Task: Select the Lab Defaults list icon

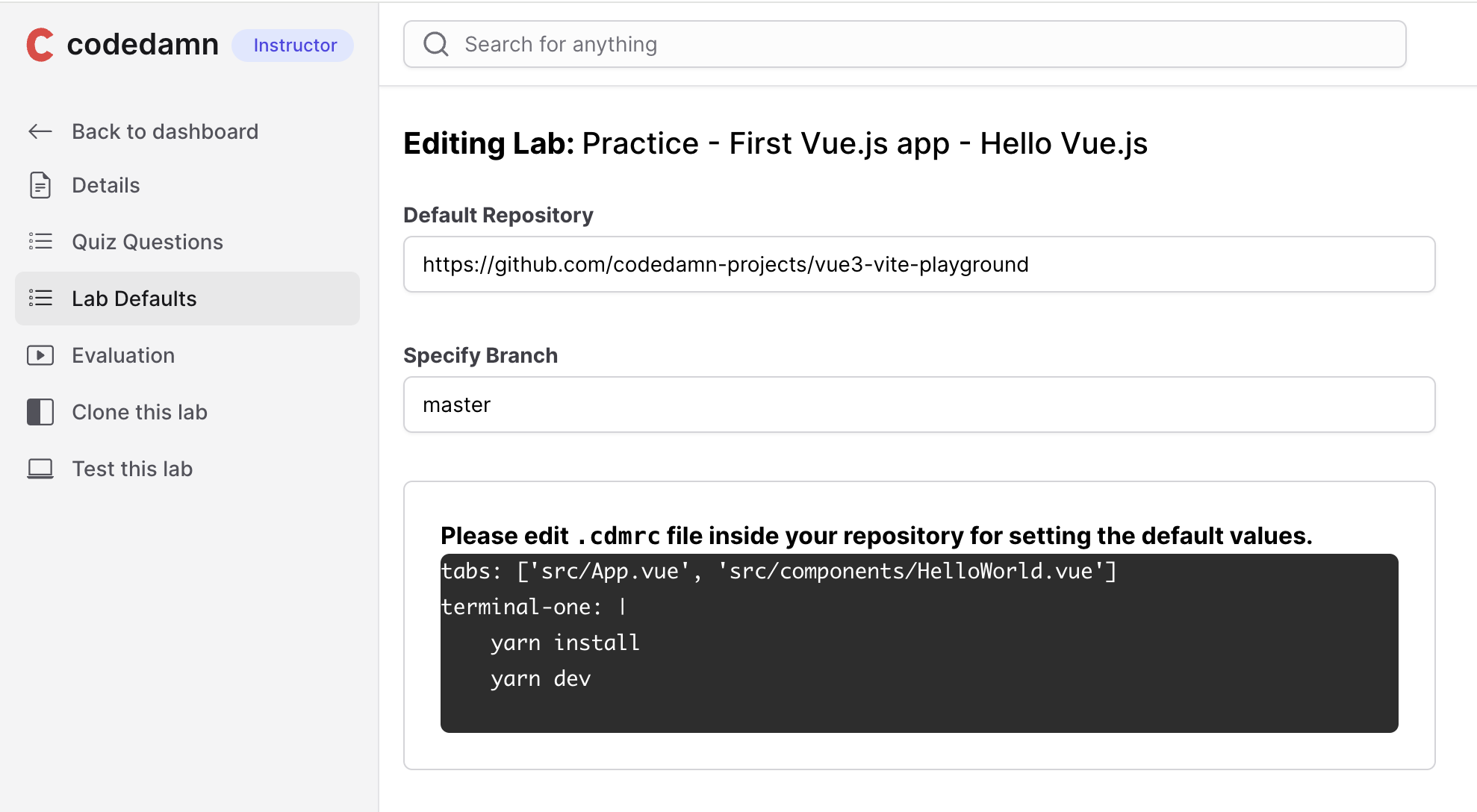Action: tap(40, 298)
